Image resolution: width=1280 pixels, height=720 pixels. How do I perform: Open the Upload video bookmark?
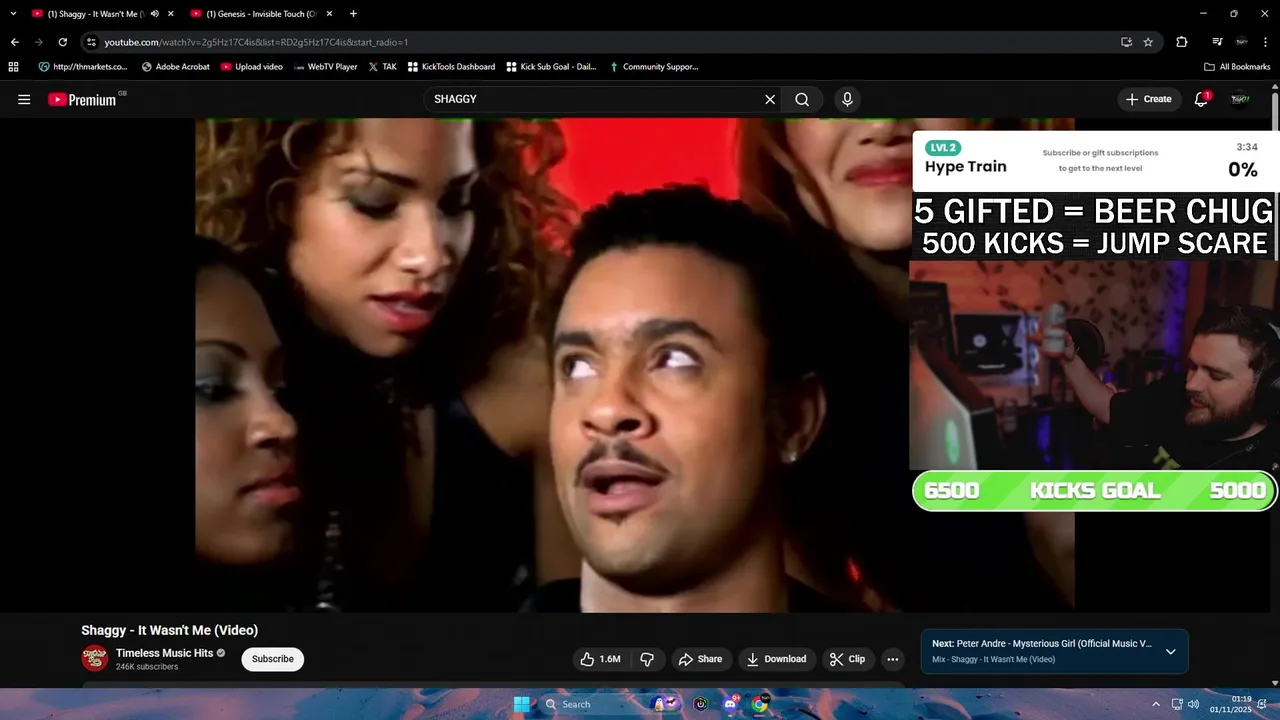pos(252,67)
